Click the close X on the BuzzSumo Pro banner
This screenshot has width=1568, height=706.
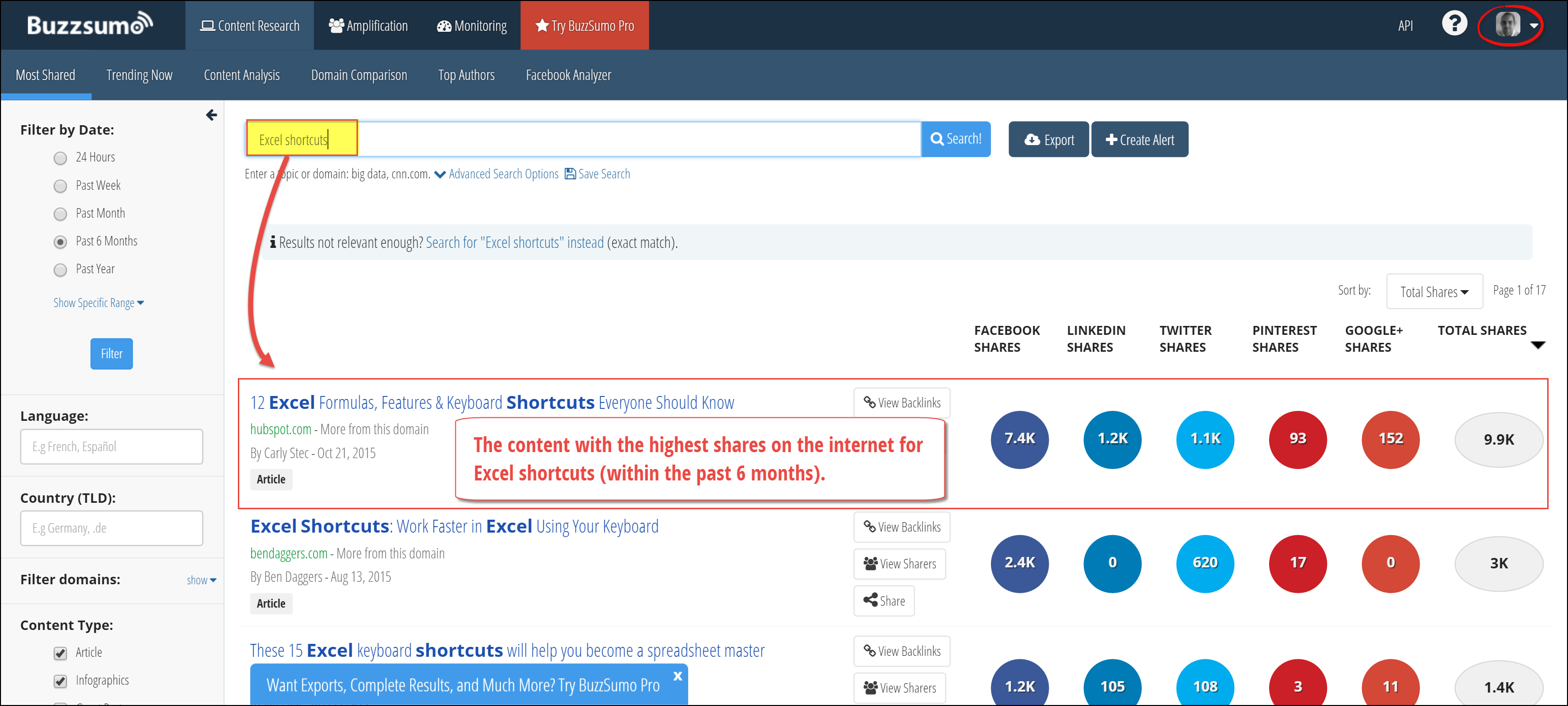[677, 676]
